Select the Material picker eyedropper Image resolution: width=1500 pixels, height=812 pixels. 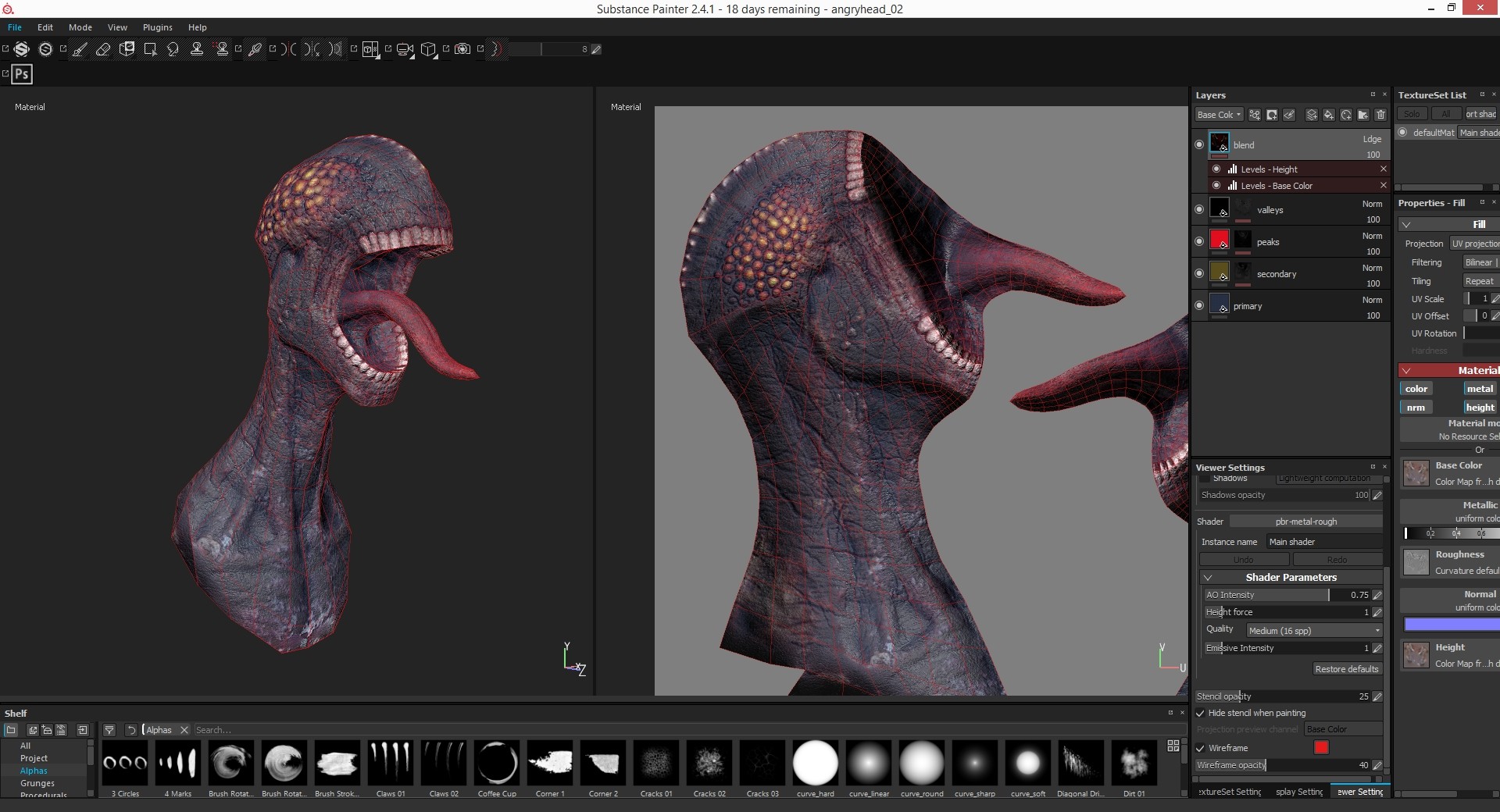255,49
